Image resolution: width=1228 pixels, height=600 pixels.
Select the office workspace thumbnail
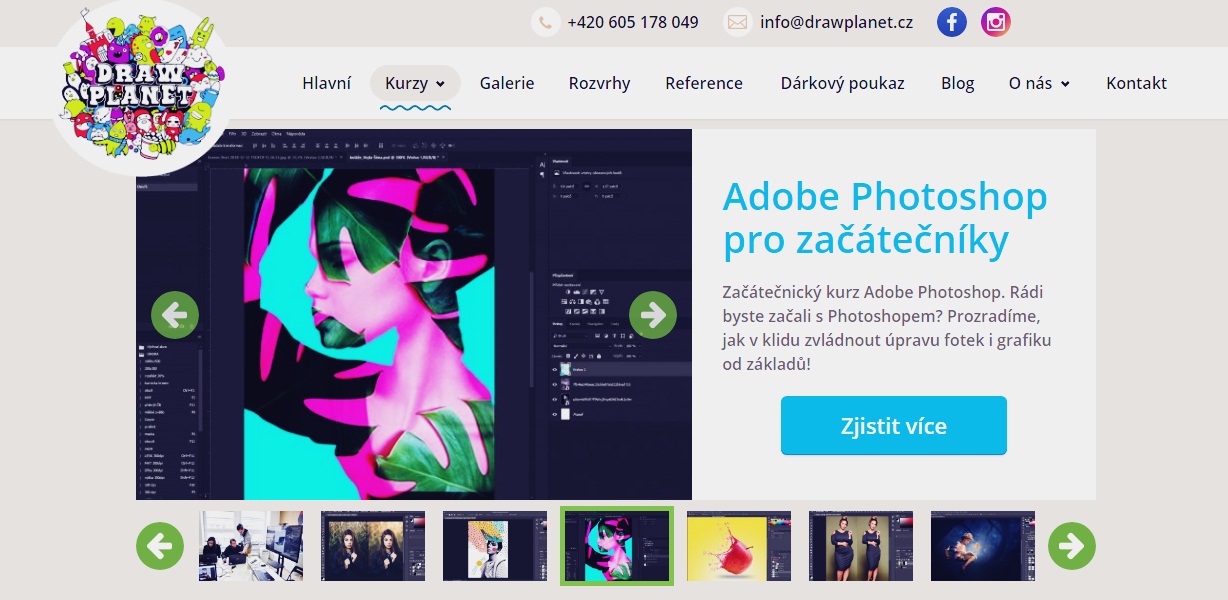(x=251, y=546)
